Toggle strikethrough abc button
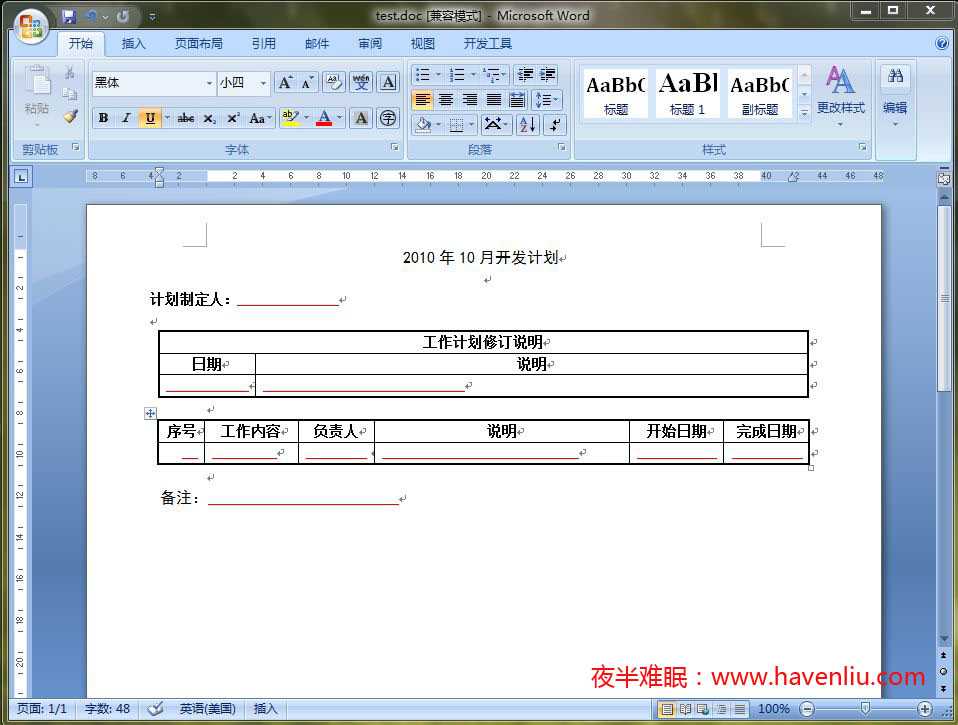 point(186,118)
